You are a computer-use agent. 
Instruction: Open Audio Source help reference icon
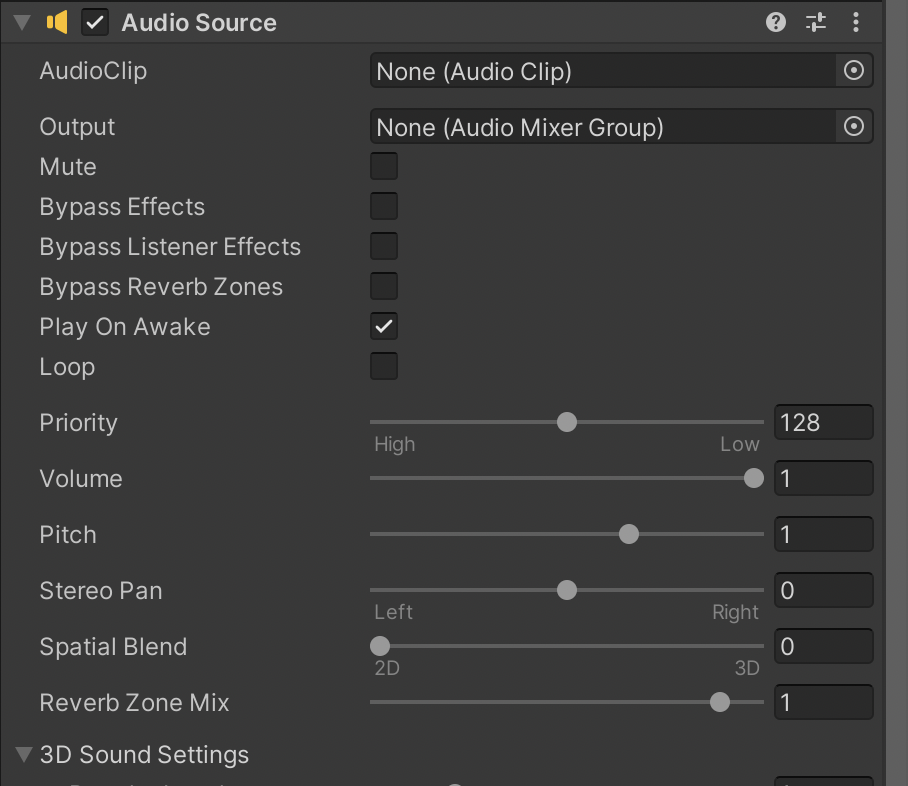coord(776,22)
